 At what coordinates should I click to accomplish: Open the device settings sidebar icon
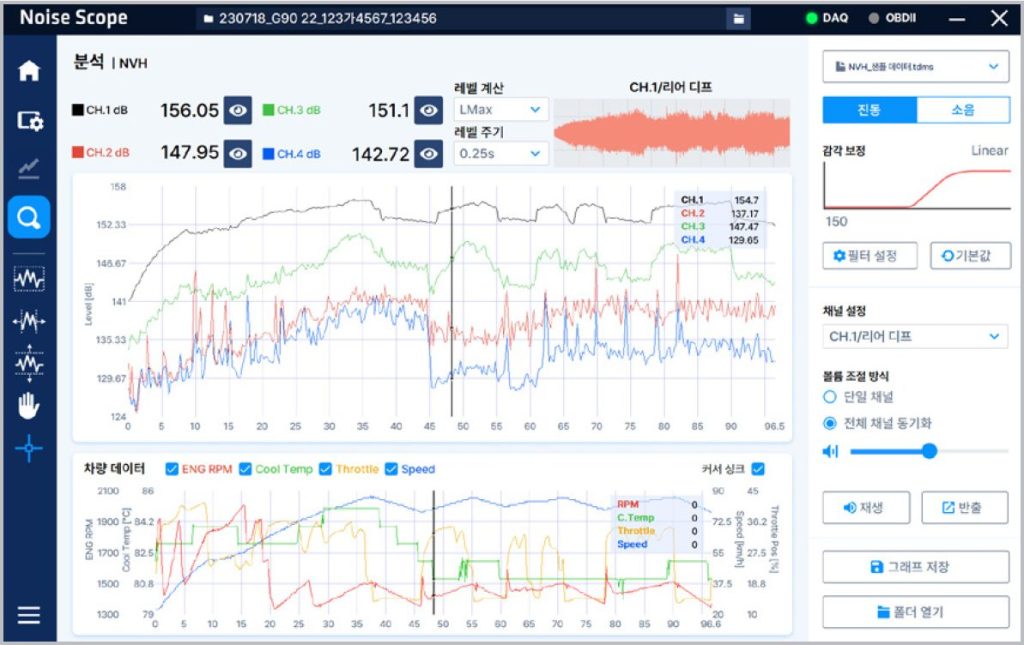click(x=29, y=121)
